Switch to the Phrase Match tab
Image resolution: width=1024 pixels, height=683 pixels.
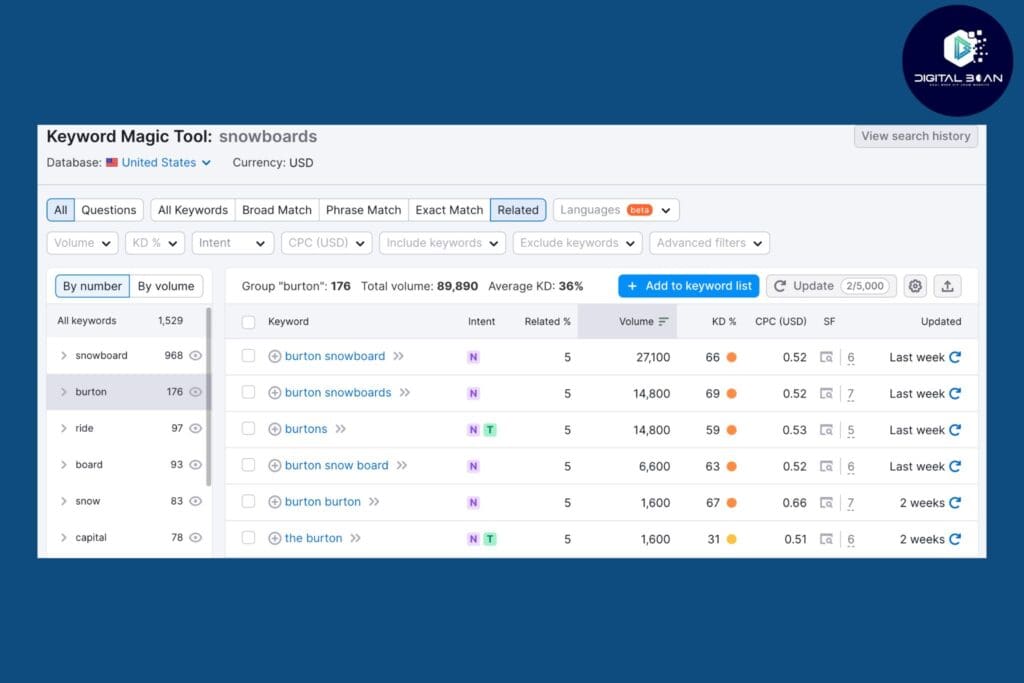click(363, 210)
